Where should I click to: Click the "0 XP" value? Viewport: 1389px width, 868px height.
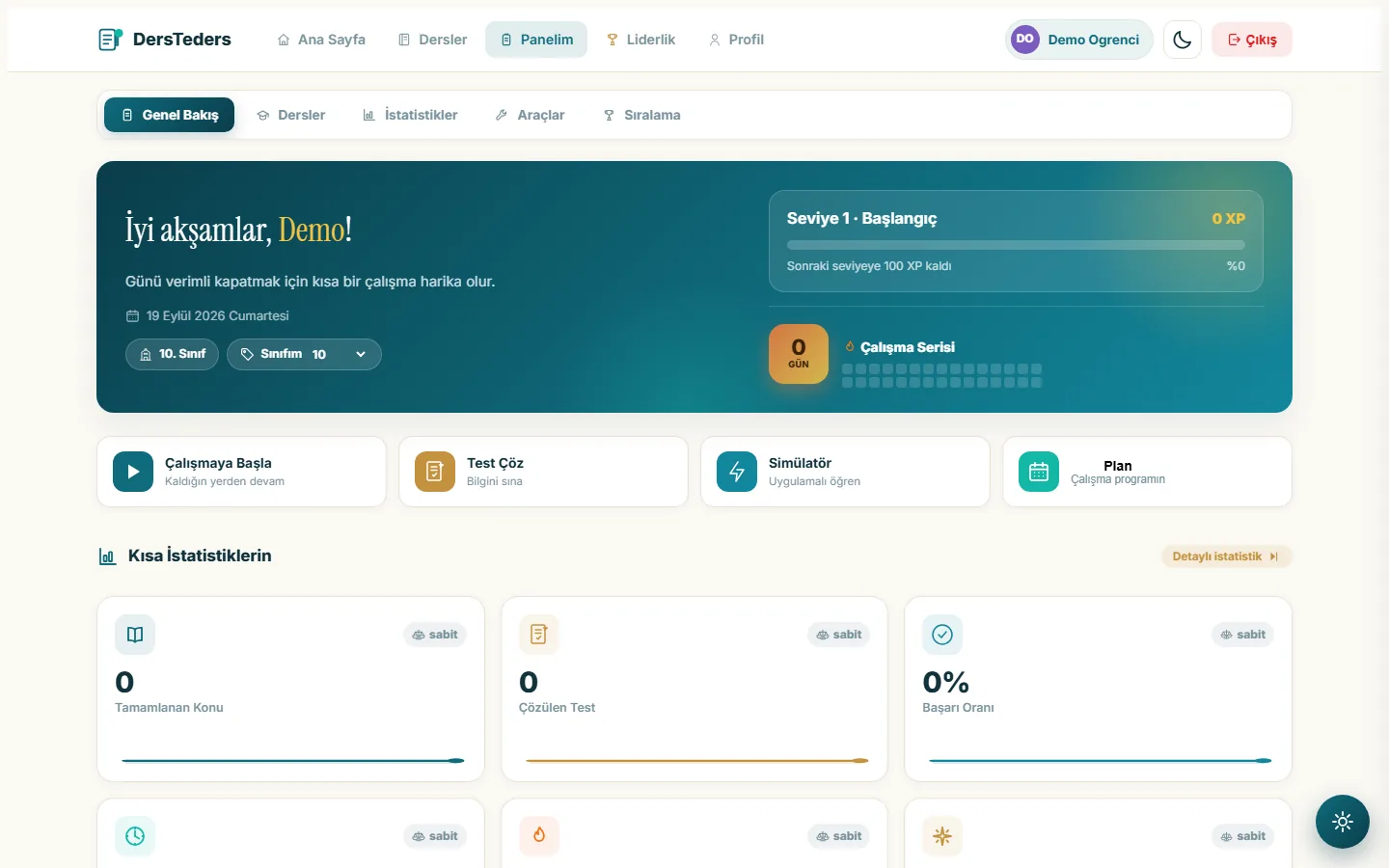1229,219
